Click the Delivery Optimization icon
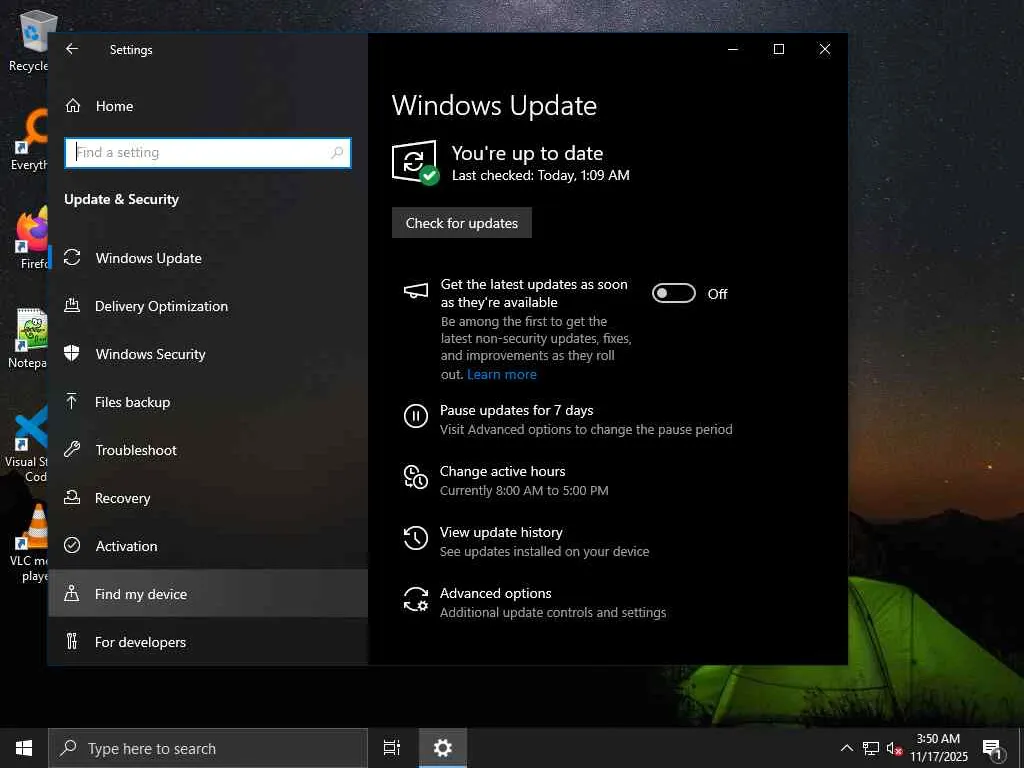The image size is (1024, 768). click(72, 305)
